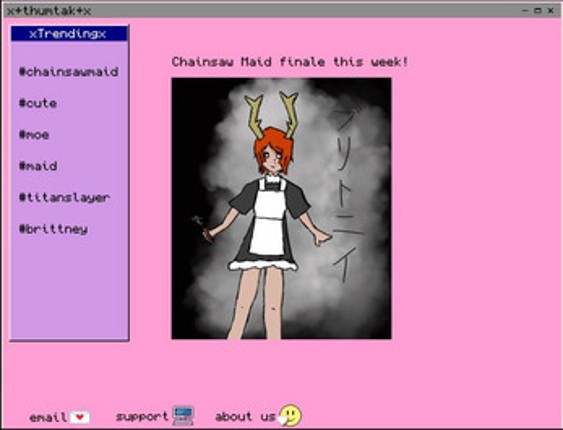
Task: Click the 'Chainsaw Maid finale this week!' headline
Action: tap(290, 62)
